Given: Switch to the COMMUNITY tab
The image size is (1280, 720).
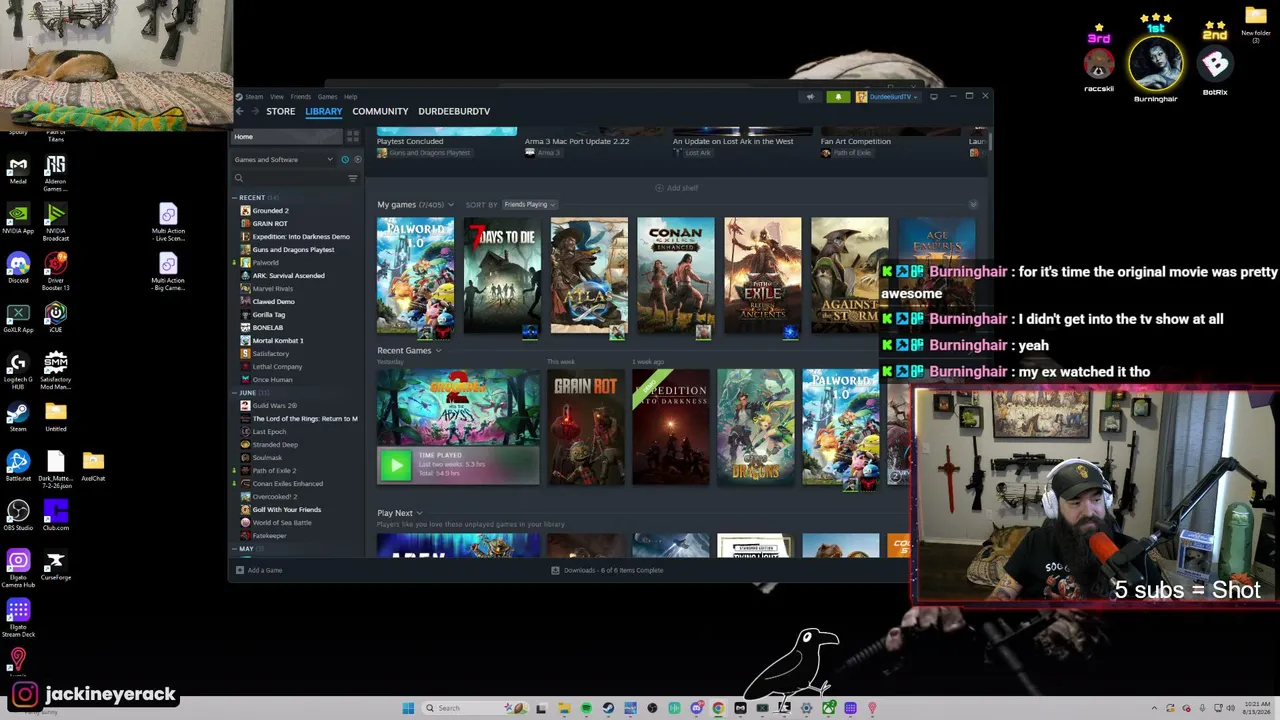Looking at the screenshot, I should 380,111.
